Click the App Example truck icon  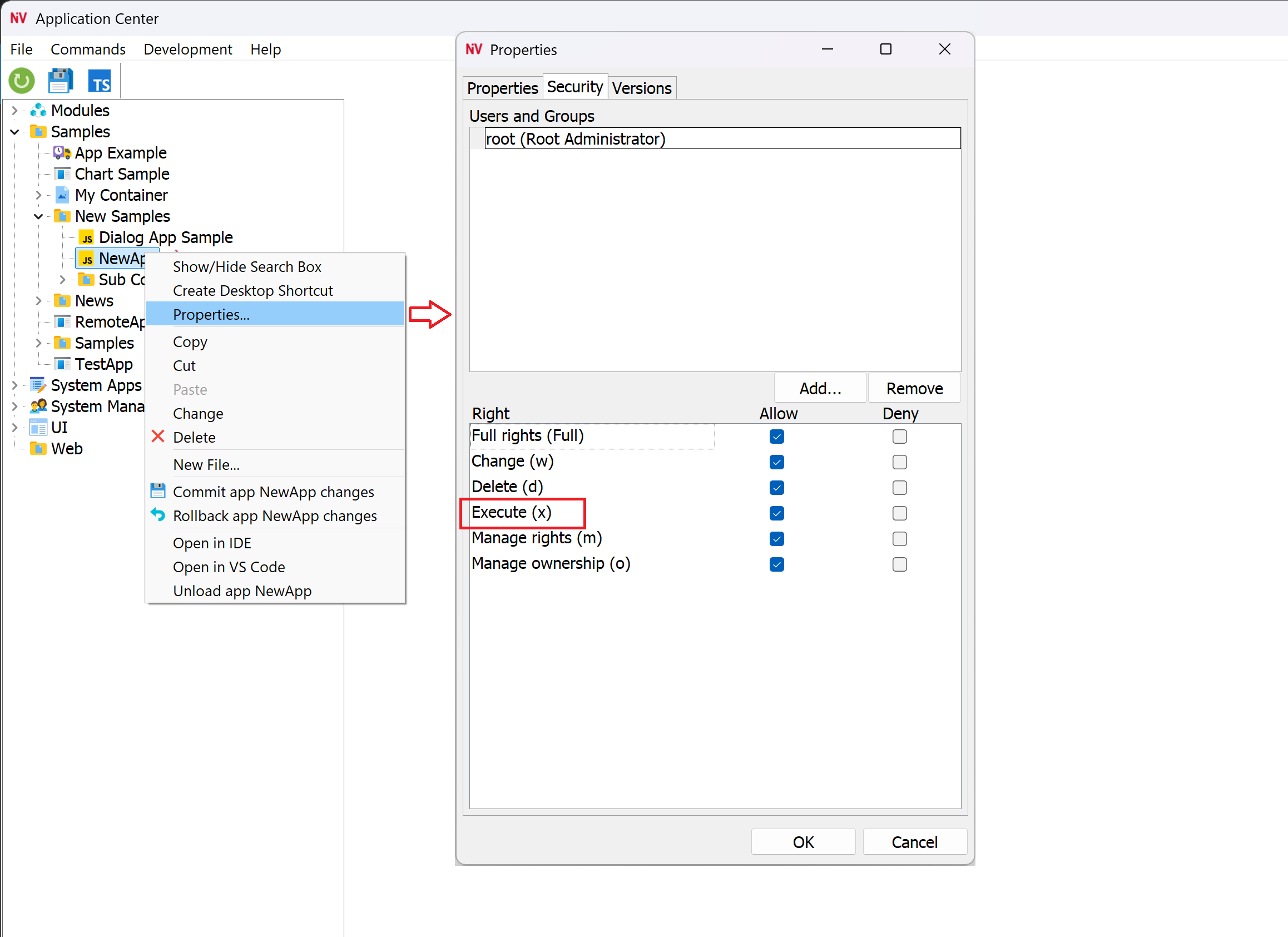tap(61, 153)
